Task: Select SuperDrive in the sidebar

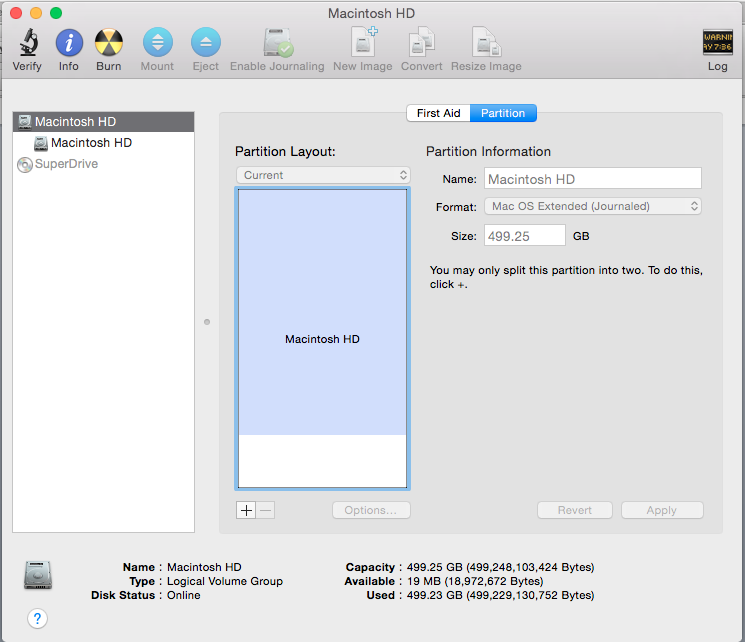Action: pyautogui.click(x=66, y=164)
